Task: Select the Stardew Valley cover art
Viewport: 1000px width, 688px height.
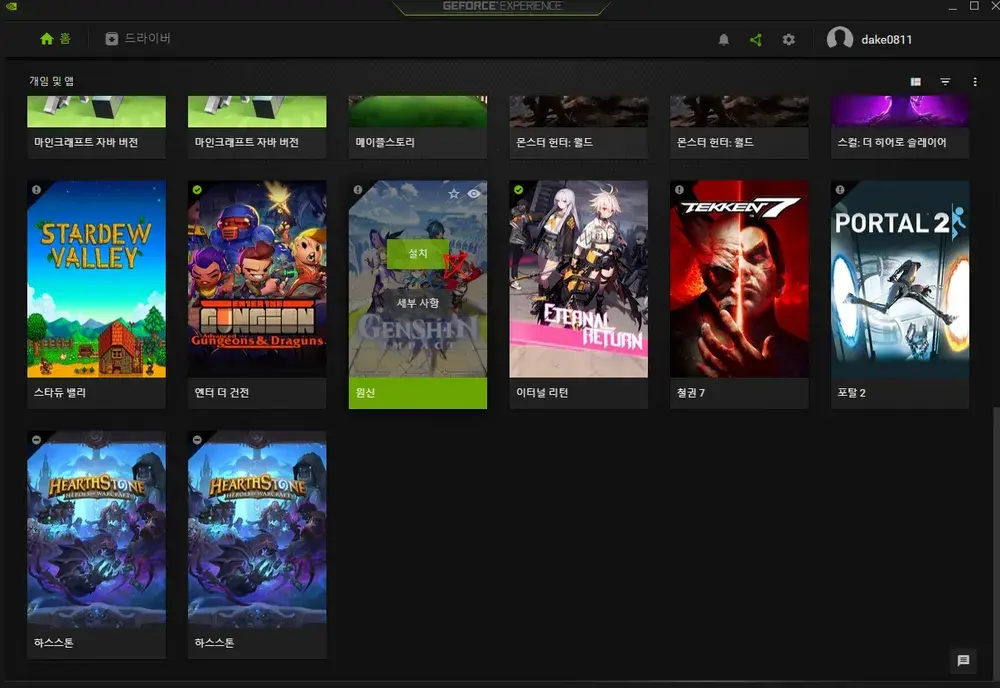Action: pyautogui.click(x=96, y=279)
